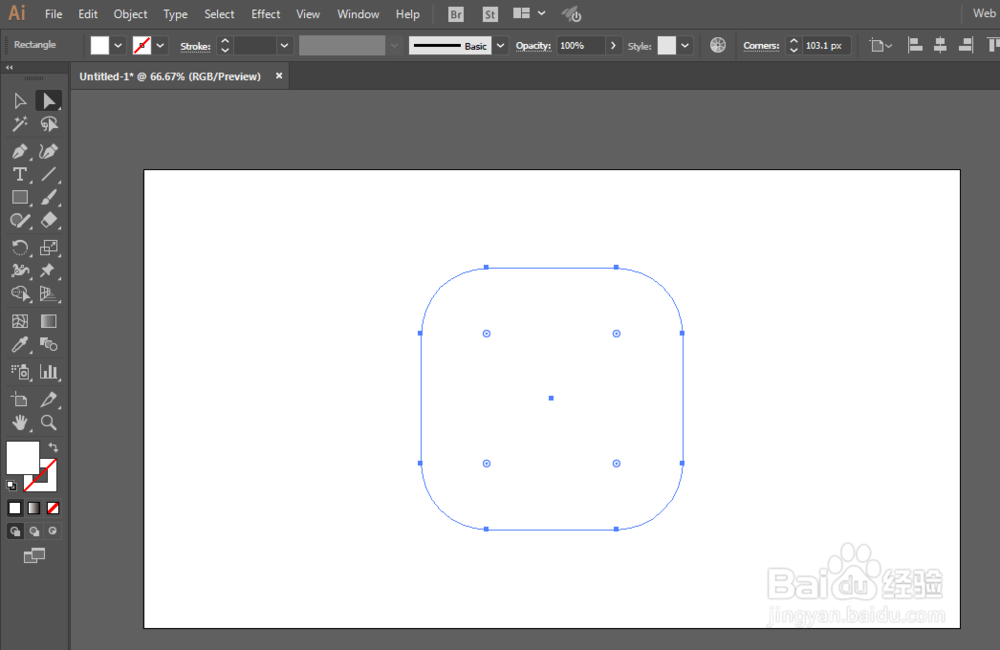
Task: Switch to the Untitled-1 document tab
Action: click(x=170, y=77)
